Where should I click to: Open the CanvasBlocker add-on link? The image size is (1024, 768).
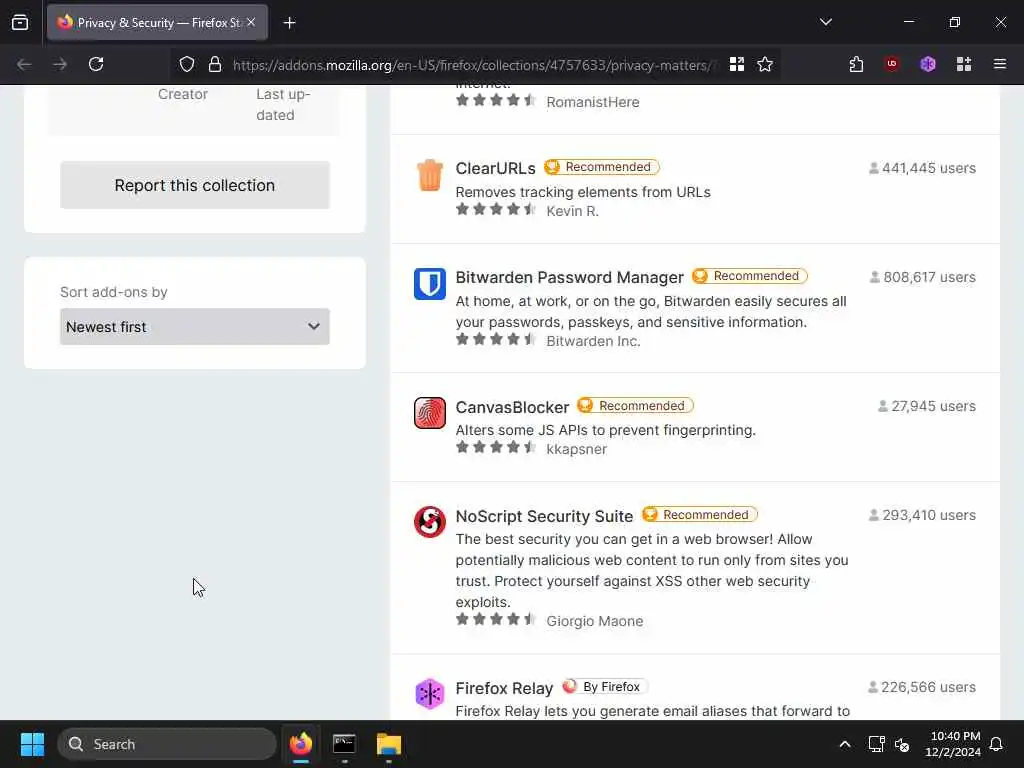pyautogui.click(x=512, y=407)
